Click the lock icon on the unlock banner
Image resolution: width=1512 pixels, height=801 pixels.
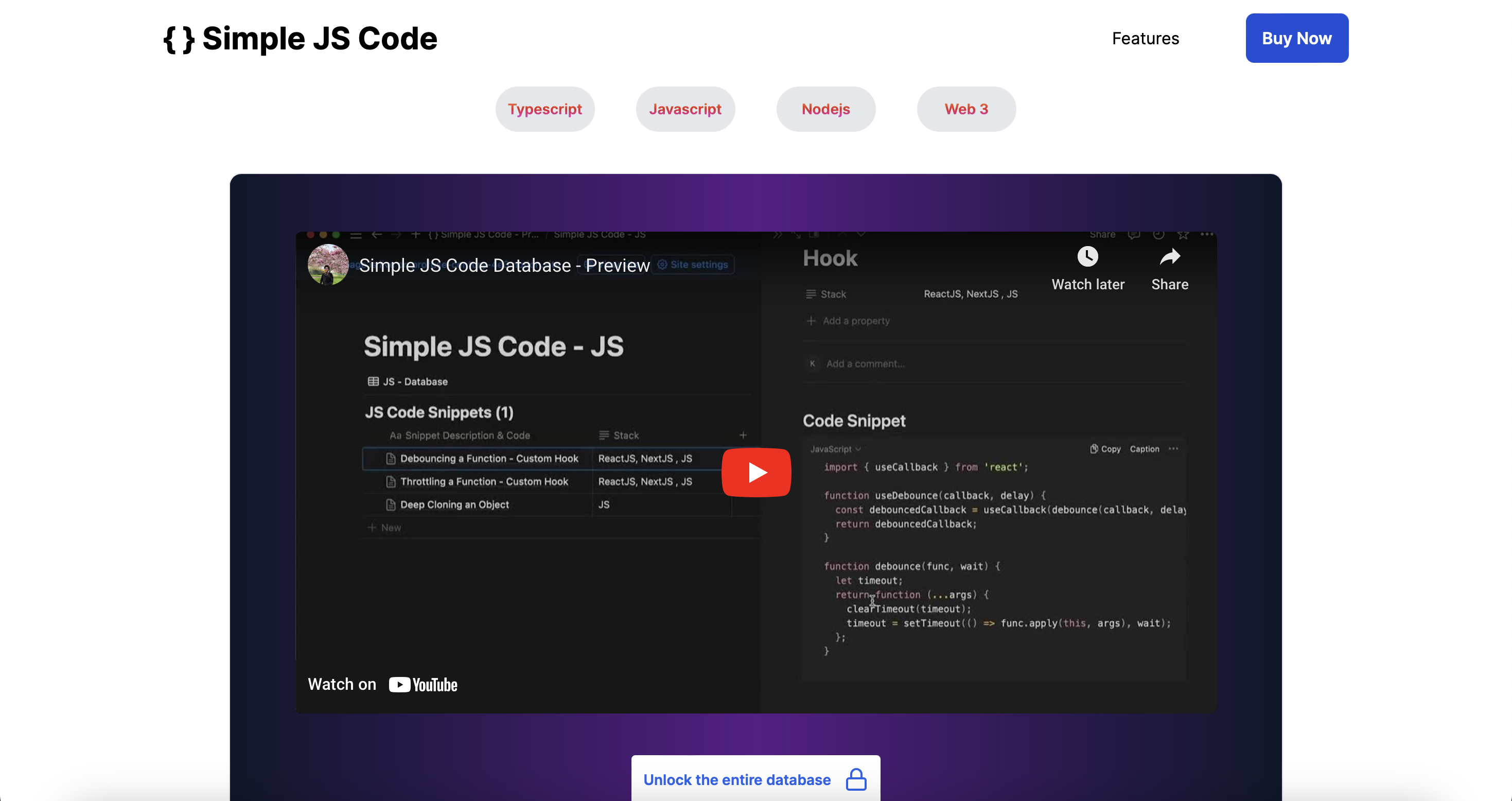pos(856,780)
